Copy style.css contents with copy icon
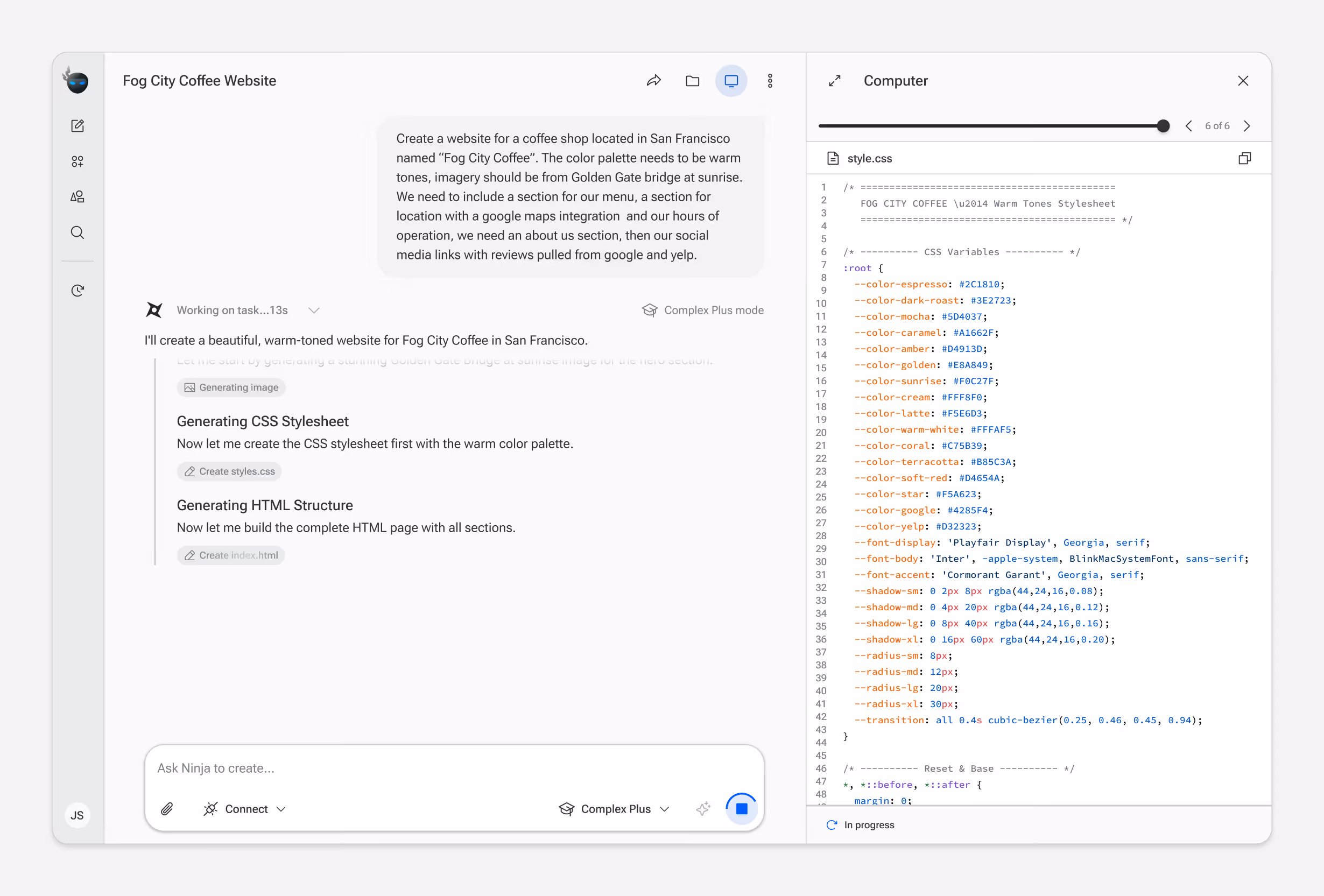Viewport: 1324px width, 896px height. 1244,158
